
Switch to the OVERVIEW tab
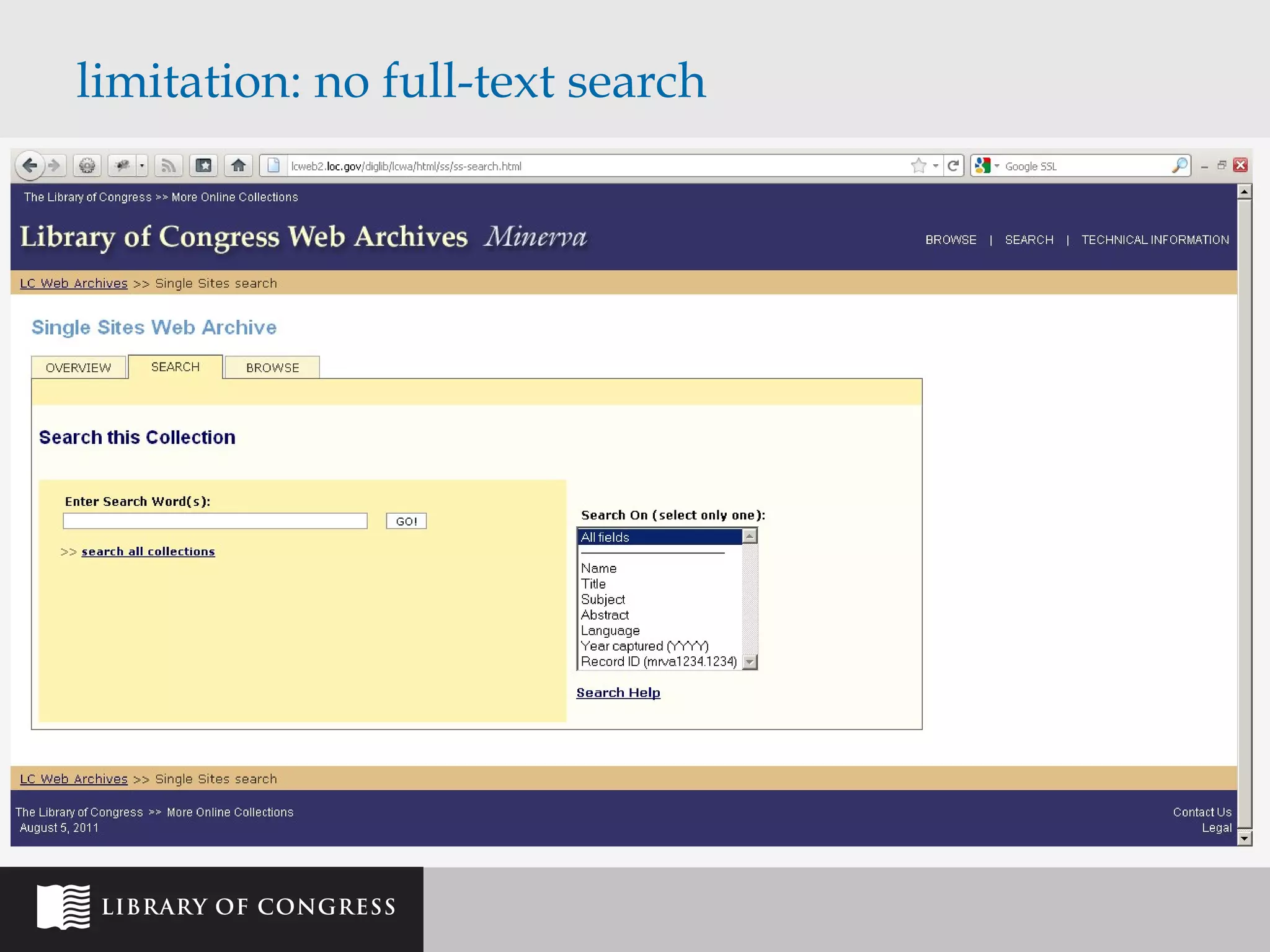pyautogui.click(x=79, y=368)
